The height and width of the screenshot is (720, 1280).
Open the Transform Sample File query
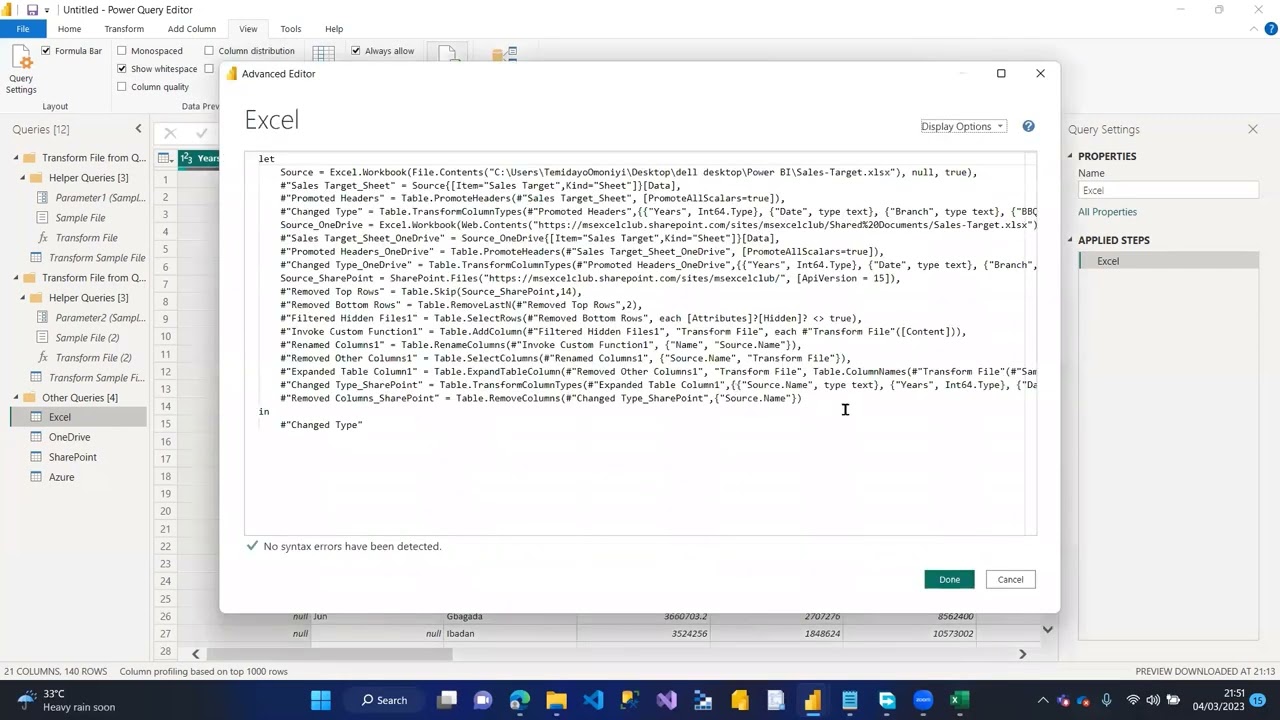pos(97,258)
